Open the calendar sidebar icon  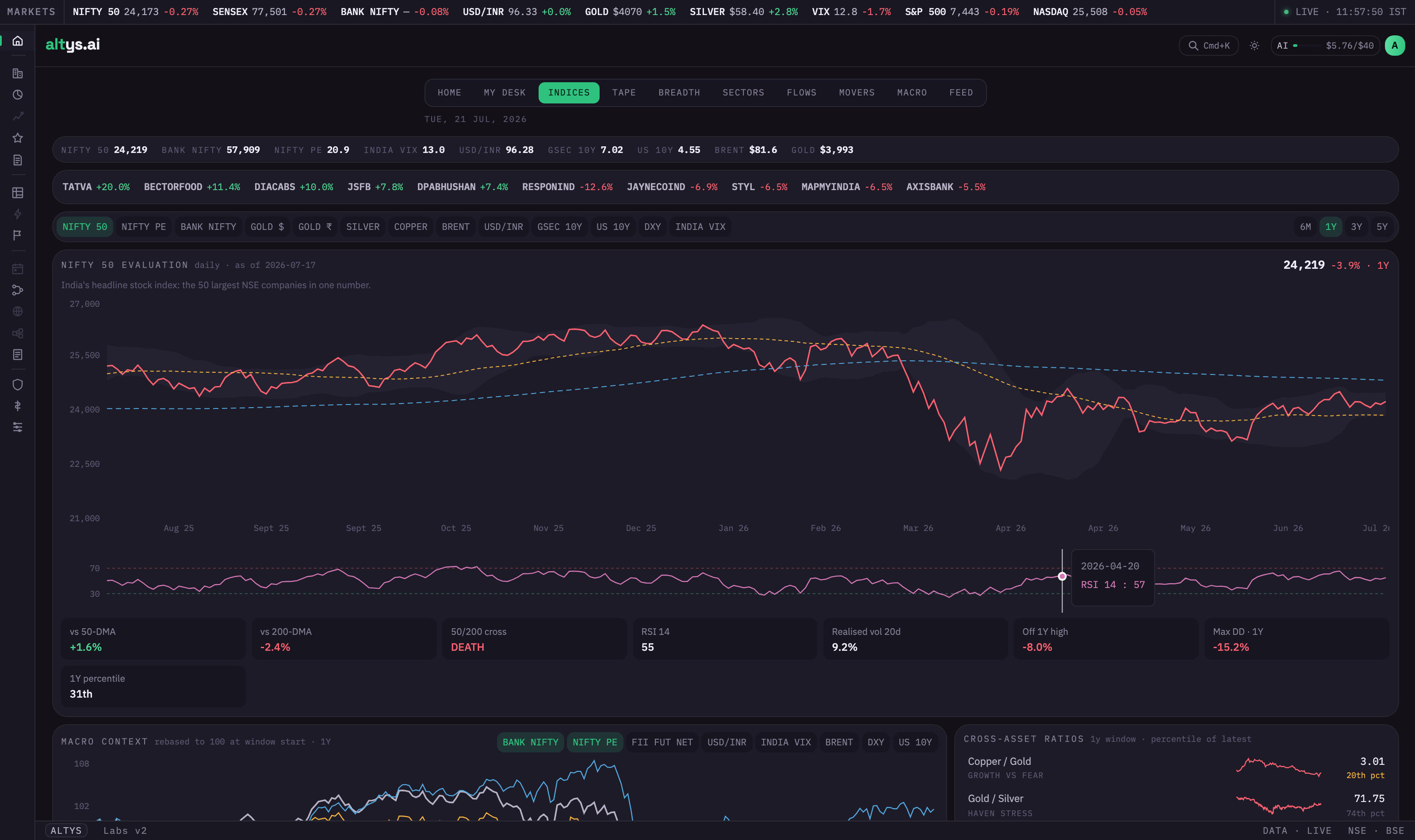click(18, 268)
